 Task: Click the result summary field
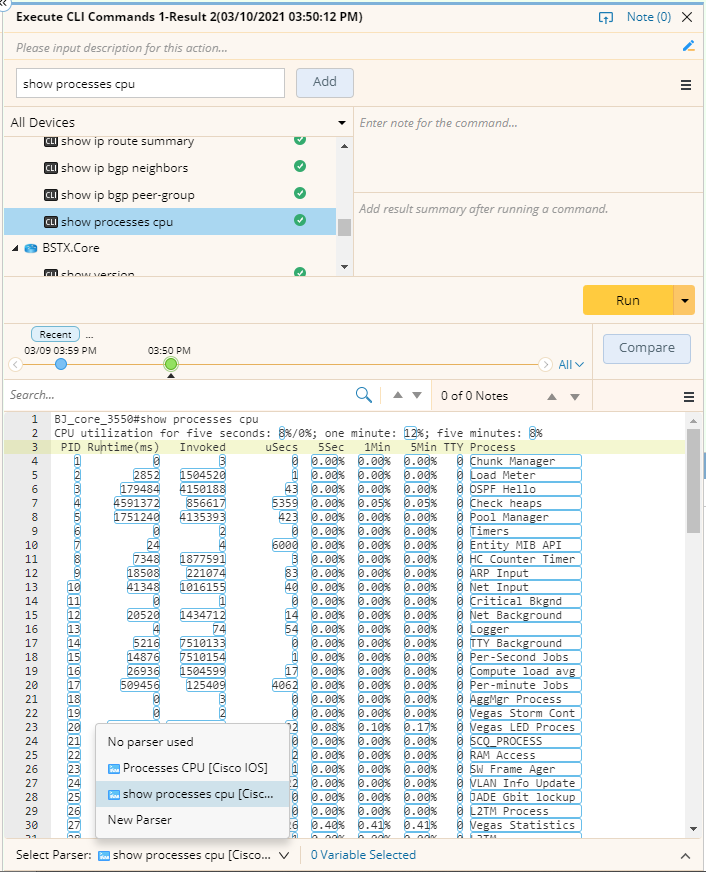528,234
